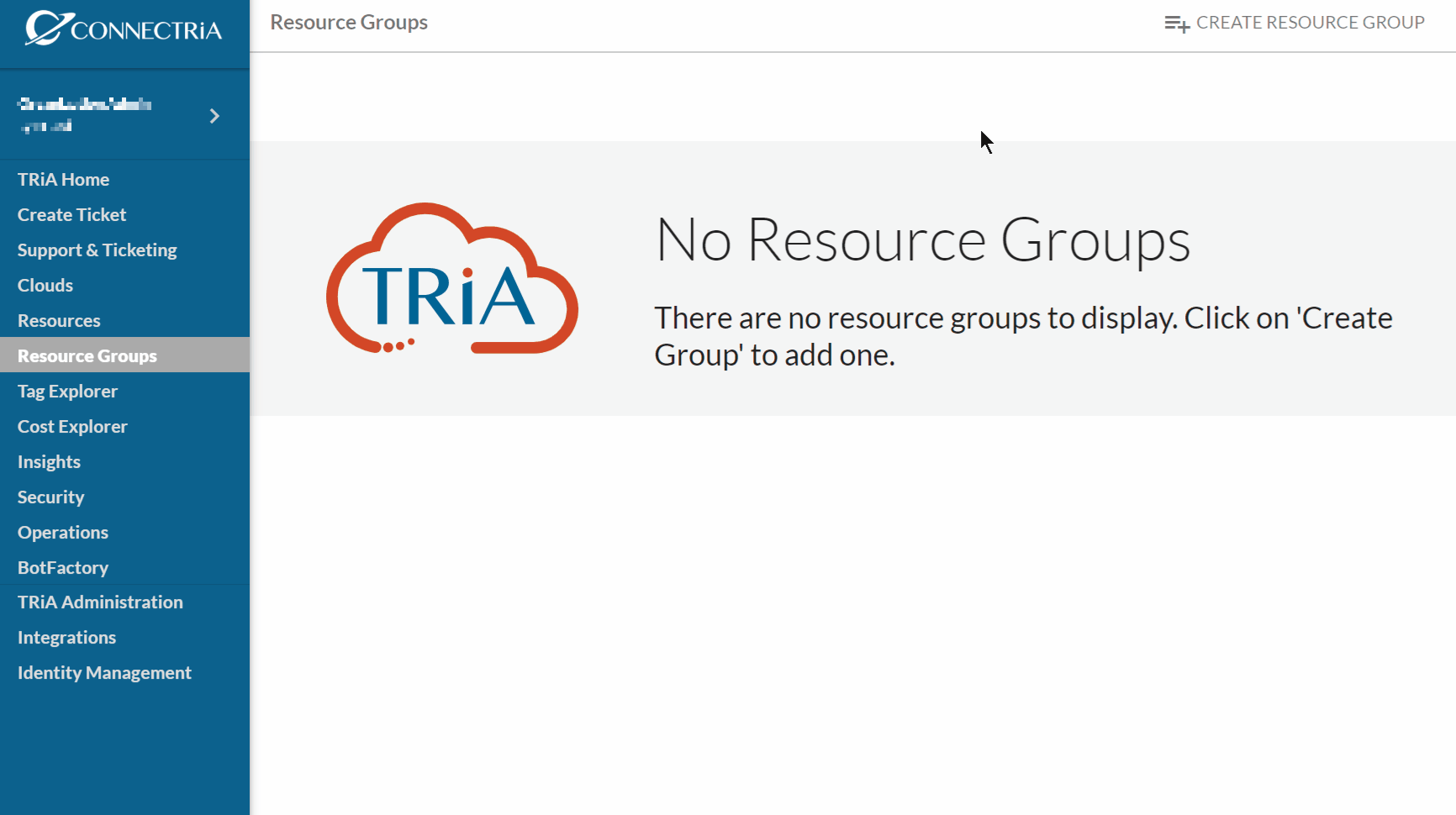1456x815 pixels.
Task: Click the blurred account name text
Action: click(x=85, y=115)
